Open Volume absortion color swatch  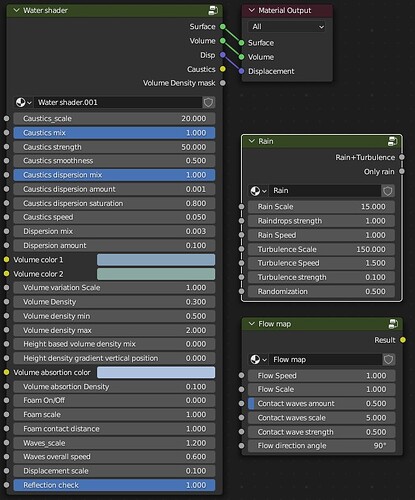(156, 372)
